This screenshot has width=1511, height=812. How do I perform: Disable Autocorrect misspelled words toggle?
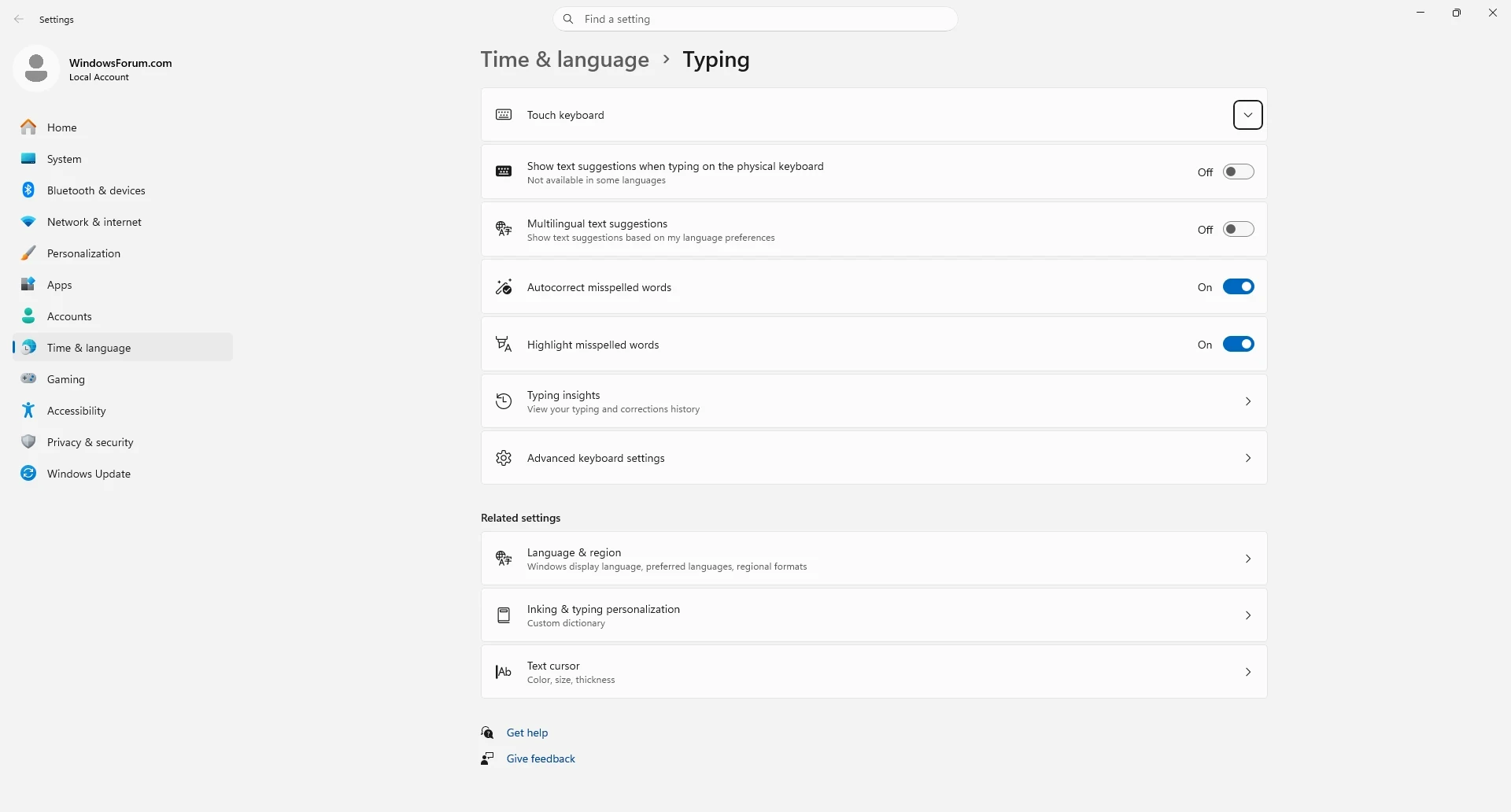point(1239,286)
